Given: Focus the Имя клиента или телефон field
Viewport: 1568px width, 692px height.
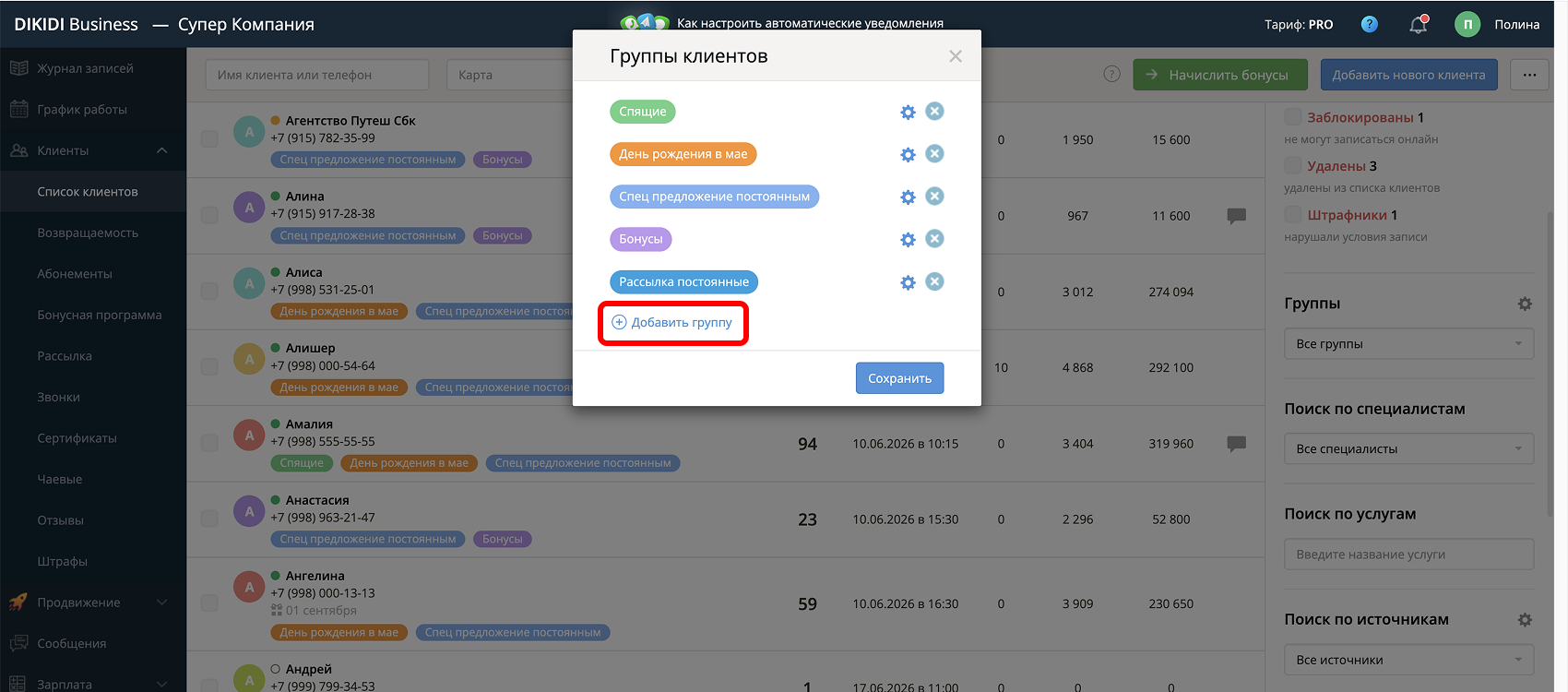Looking at the screenshot, I should [x=317, y=75].
